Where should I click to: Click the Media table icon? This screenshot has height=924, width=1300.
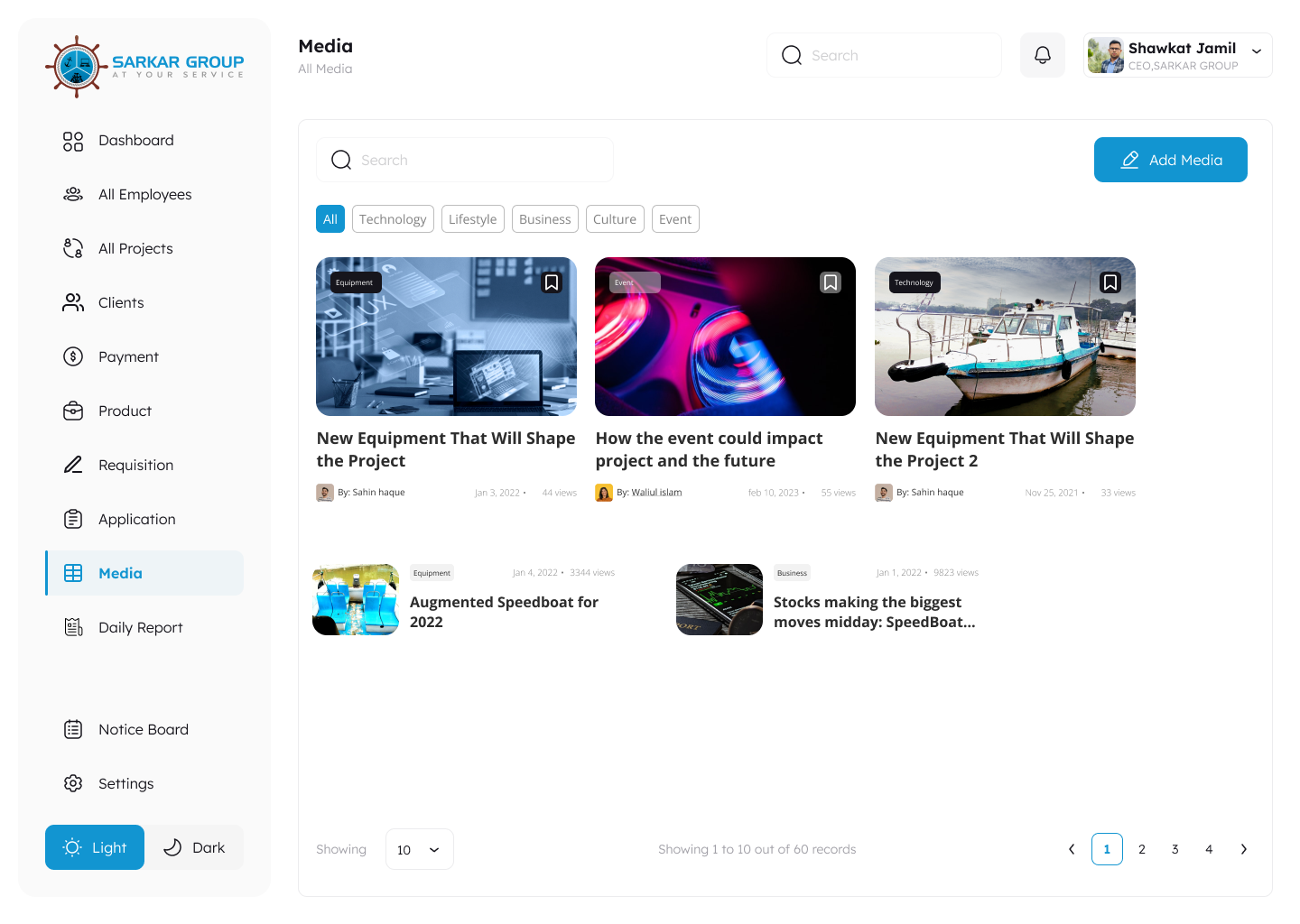pos(73,574)
